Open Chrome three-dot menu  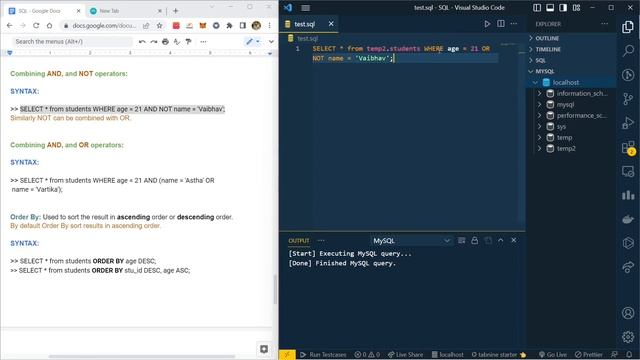pos(269,25)
